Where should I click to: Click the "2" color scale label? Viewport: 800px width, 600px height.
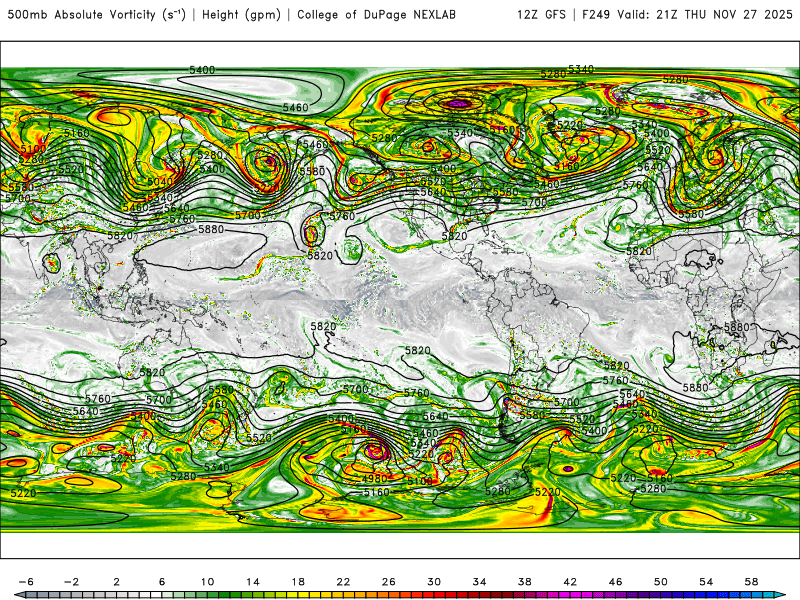pos(117,582)
